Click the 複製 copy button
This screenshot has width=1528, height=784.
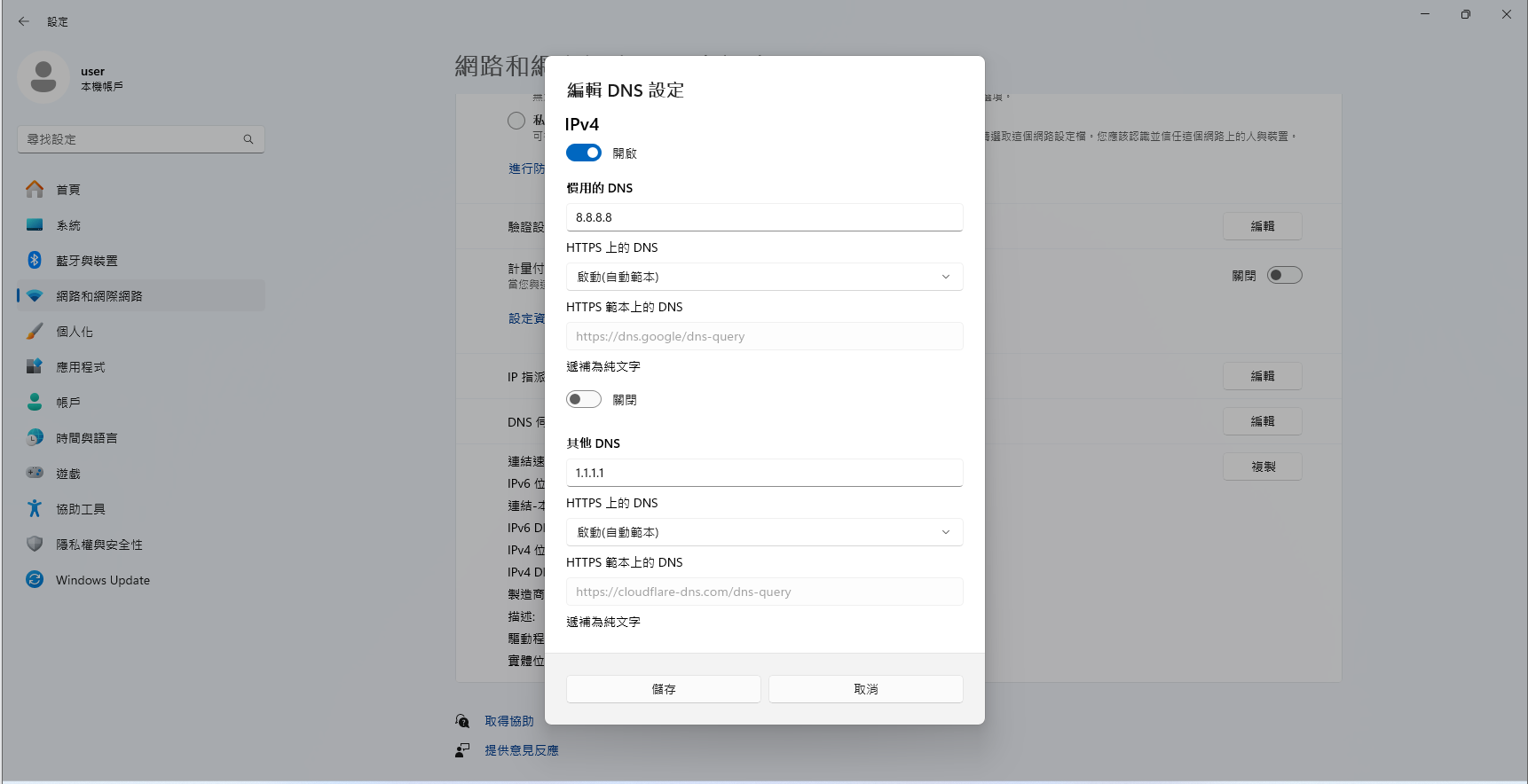pyautogui.click(x=1263, y=466)
